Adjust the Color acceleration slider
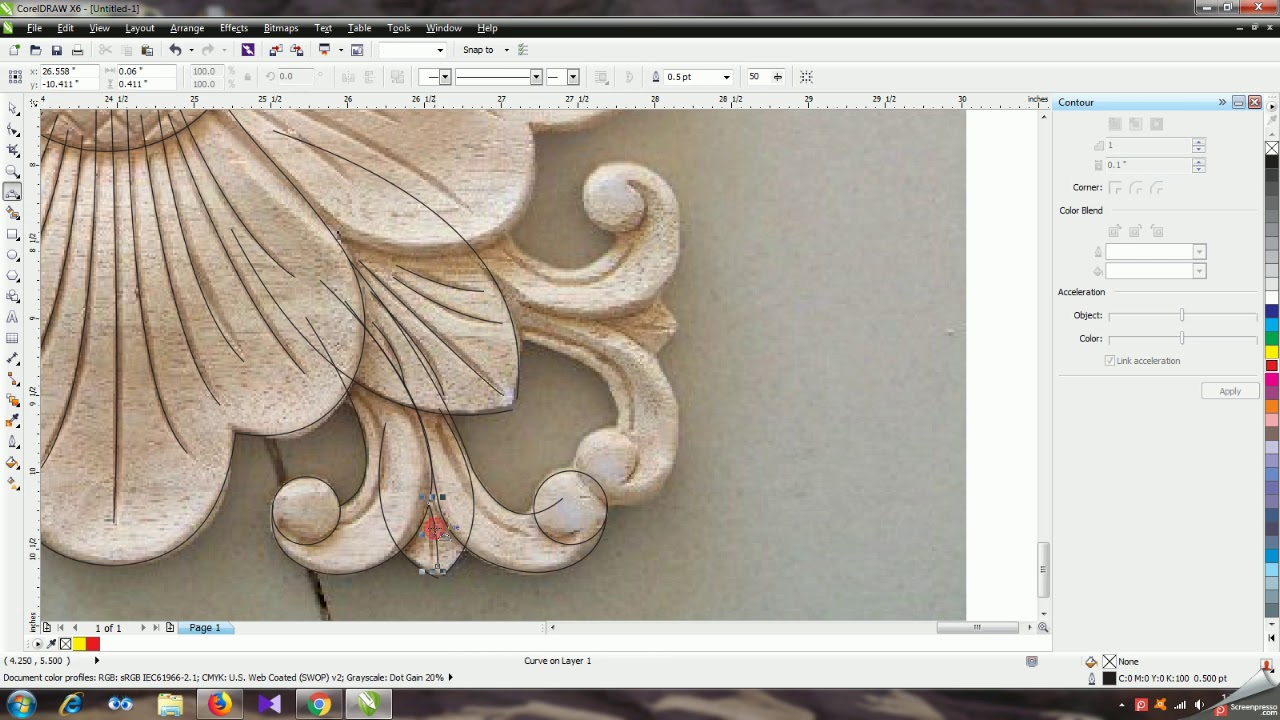Image resolution: width=1280 pixels, height=720 pixels. click(1182, 339)
